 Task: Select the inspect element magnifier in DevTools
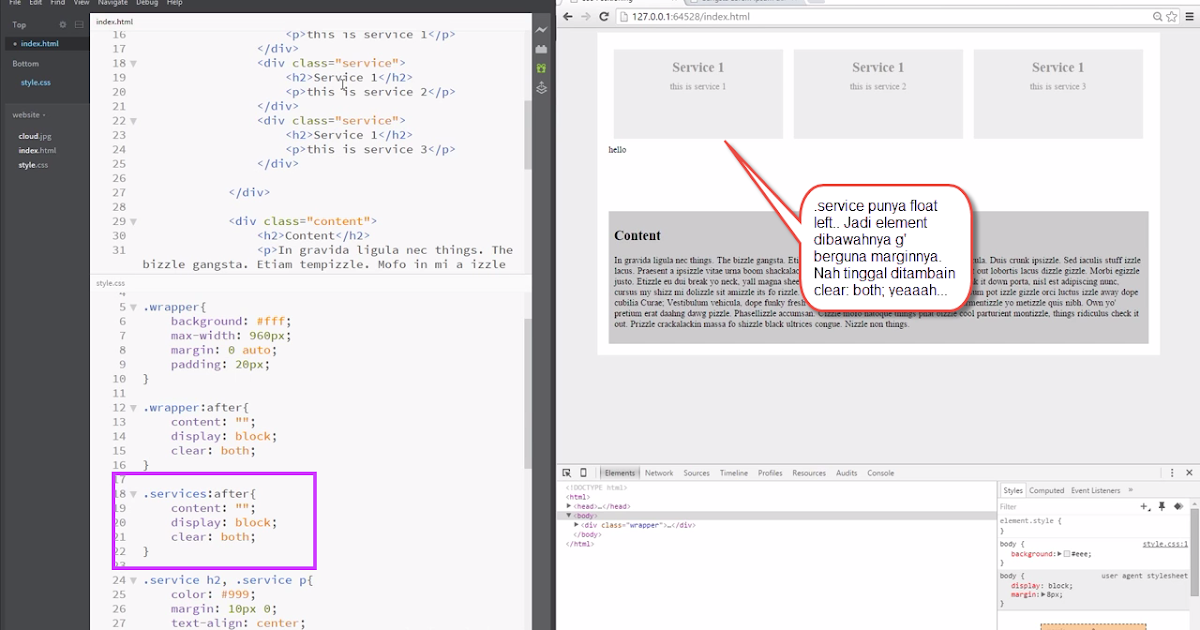click(x=567, y=472)
